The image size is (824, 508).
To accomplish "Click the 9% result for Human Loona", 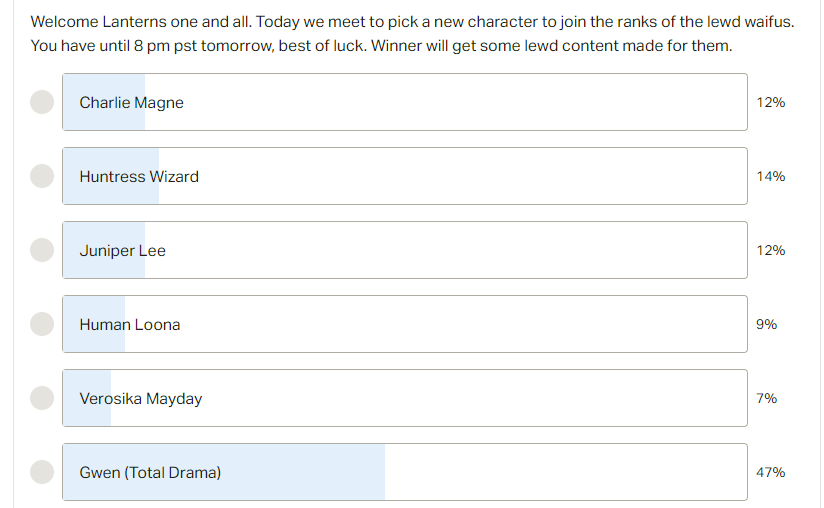I will 766,324.
